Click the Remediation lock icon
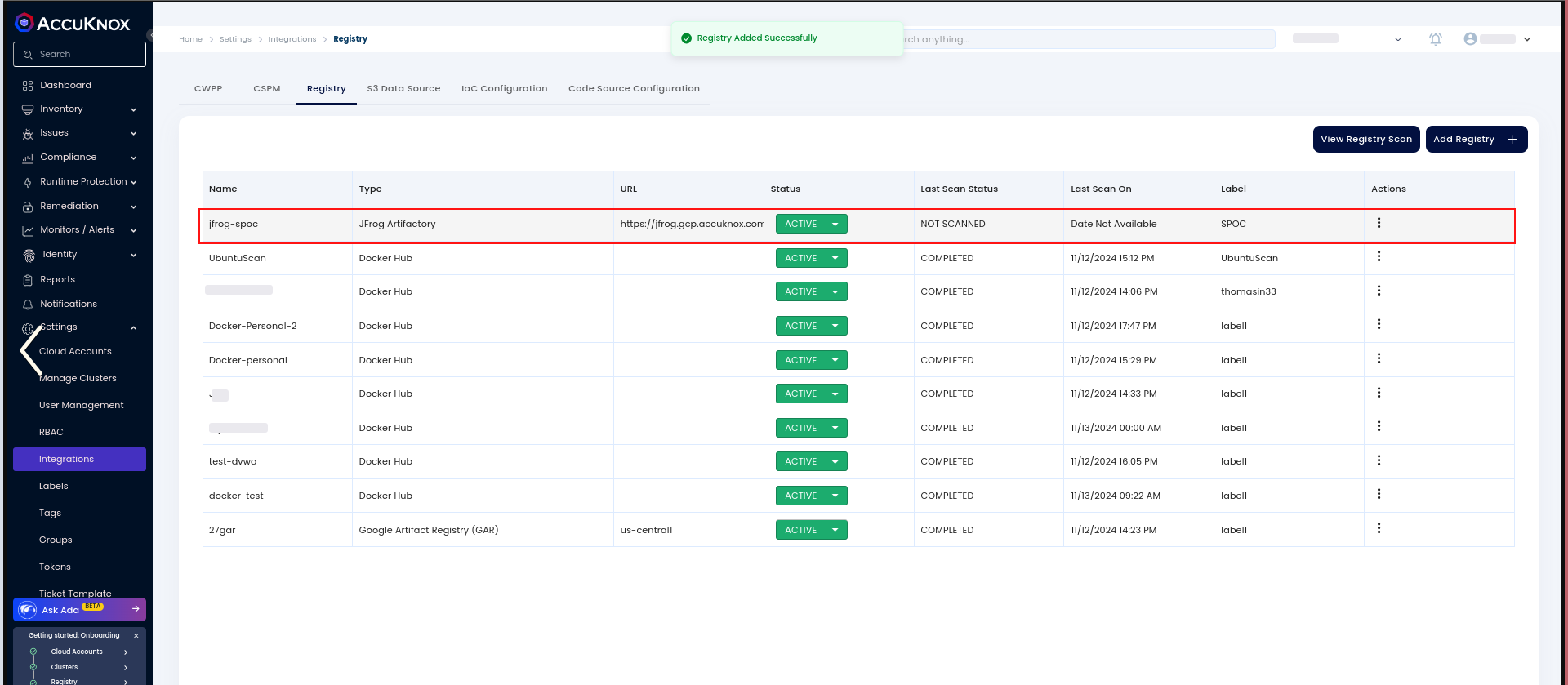The width and height of the screenshot is (1568, 685). pos(28,207)
